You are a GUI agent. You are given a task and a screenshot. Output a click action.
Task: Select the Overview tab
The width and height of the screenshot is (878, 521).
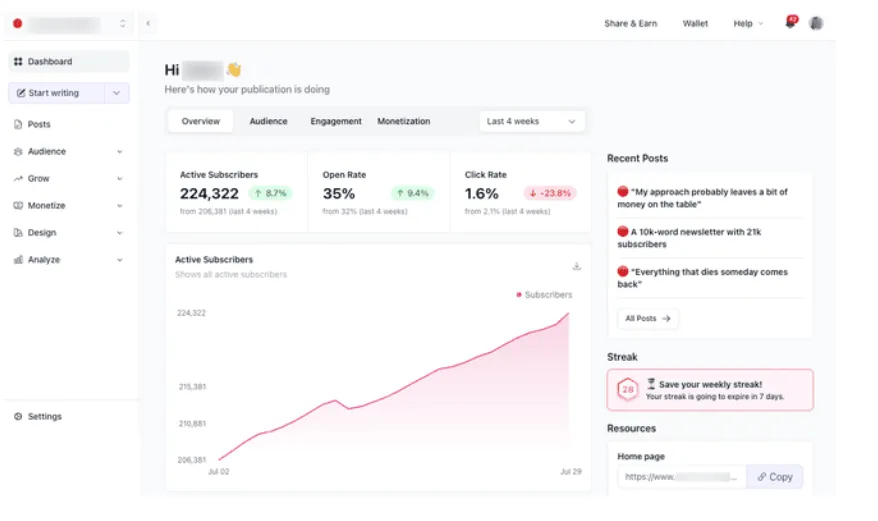pyautogui.click(x=200, y=121)
